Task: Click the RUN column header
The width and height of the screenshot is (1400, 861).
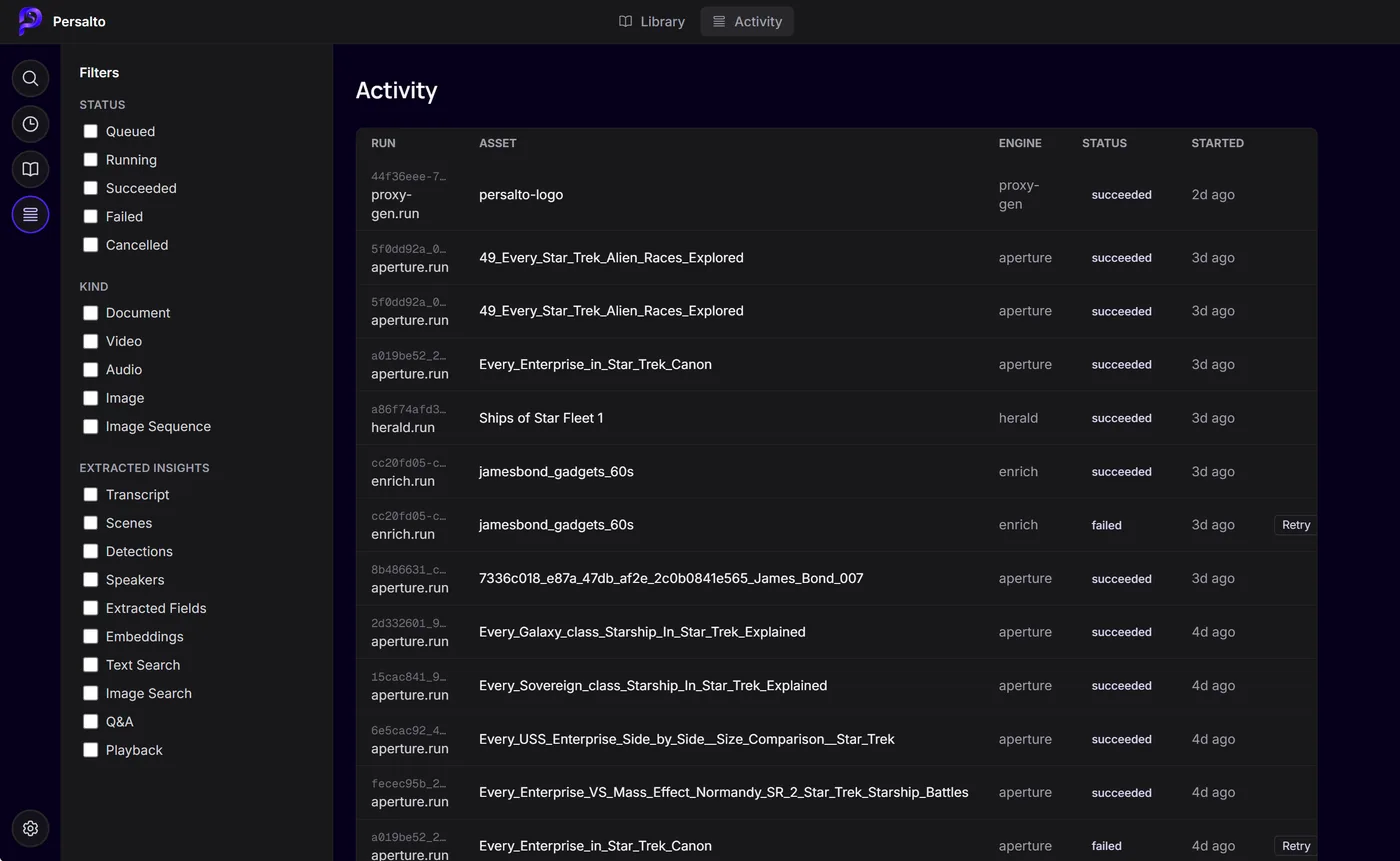Action: click(x=383, y=143)
